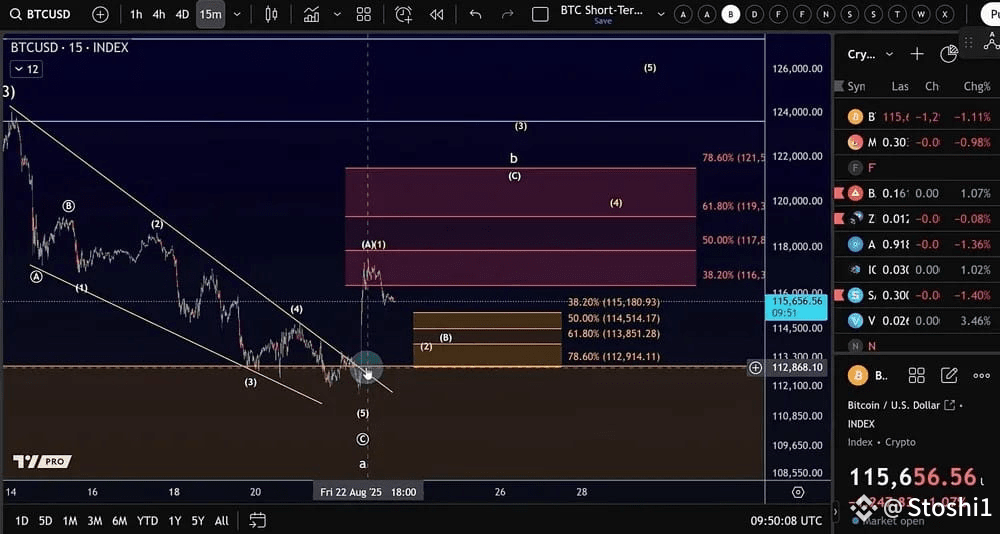
Task: Select the watchlist row showing −1.40%
Action: pyautogui.click(x=917, y=295)
